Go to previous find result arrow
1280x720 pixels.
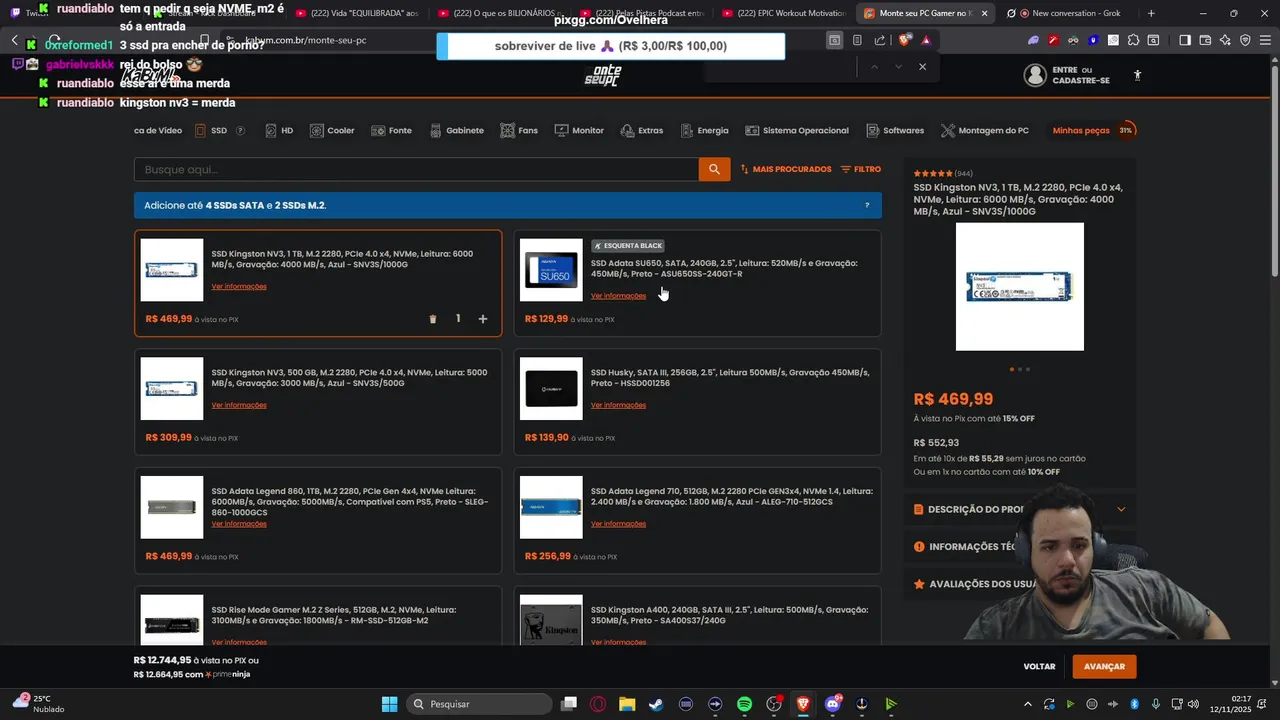(x=874, y=66)
